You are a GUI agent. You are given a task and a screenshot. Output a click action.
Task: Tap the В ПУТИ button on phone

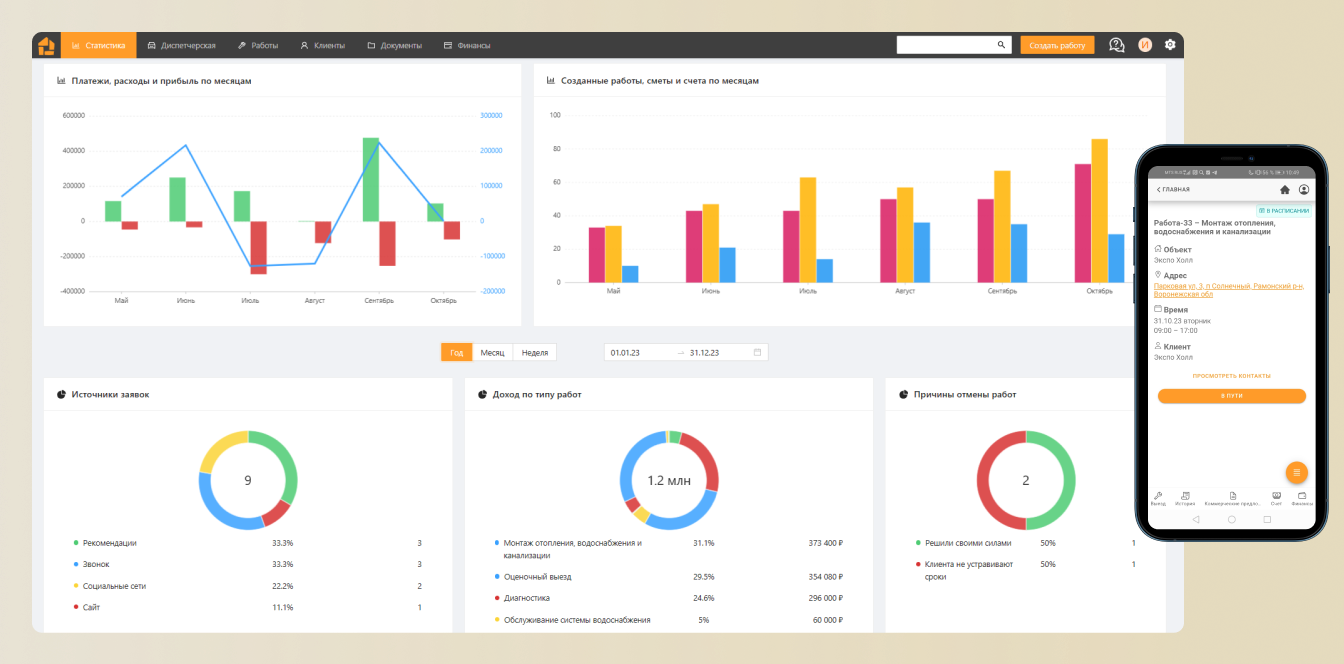[x=1232, y=396]
